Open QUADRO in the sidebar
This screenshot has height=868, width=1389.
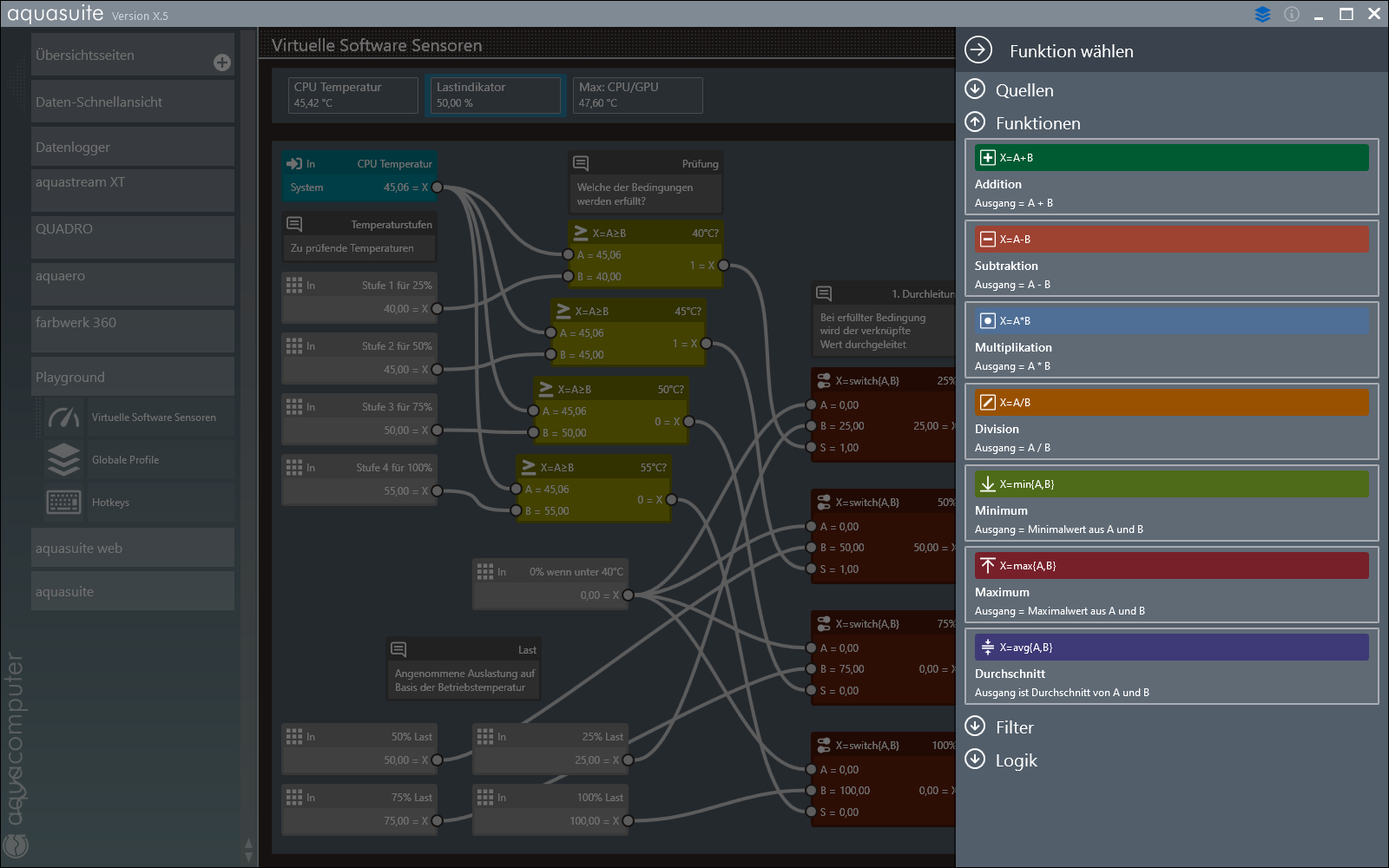click(133, 237)
